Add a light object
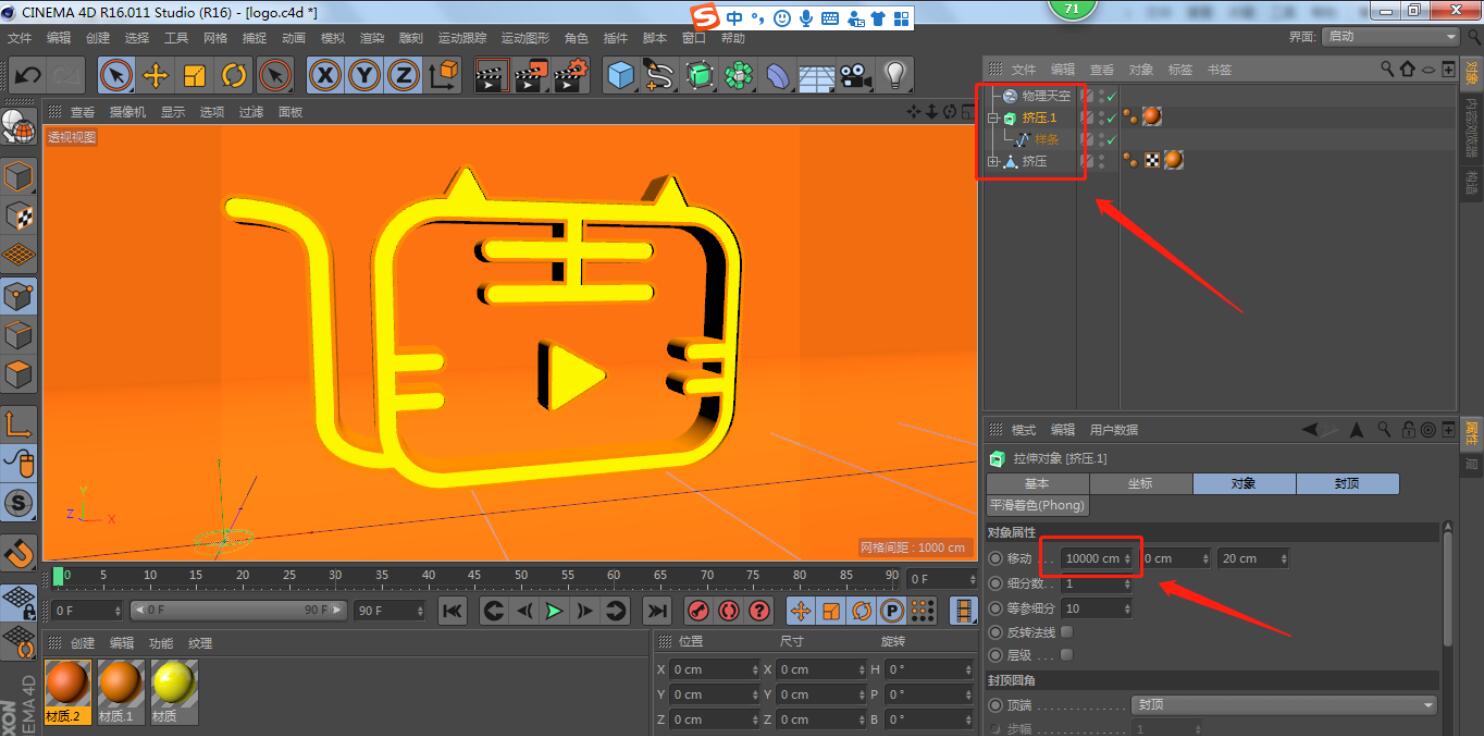The width and height of the screenshot is (1484, 736). [x=895, y=75]
